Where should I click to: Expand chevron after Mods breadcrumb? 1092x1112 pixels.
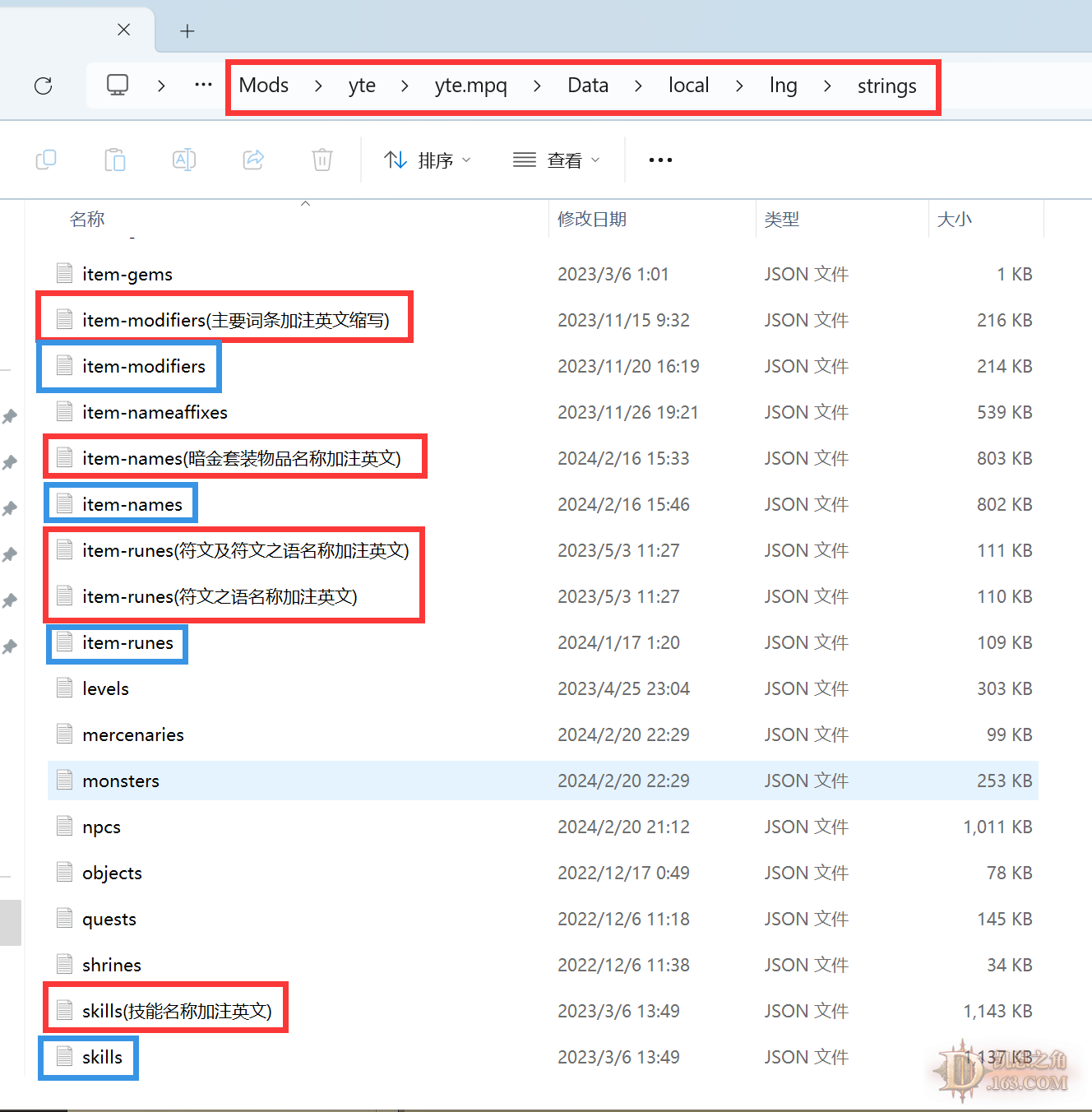coord(318,86)
